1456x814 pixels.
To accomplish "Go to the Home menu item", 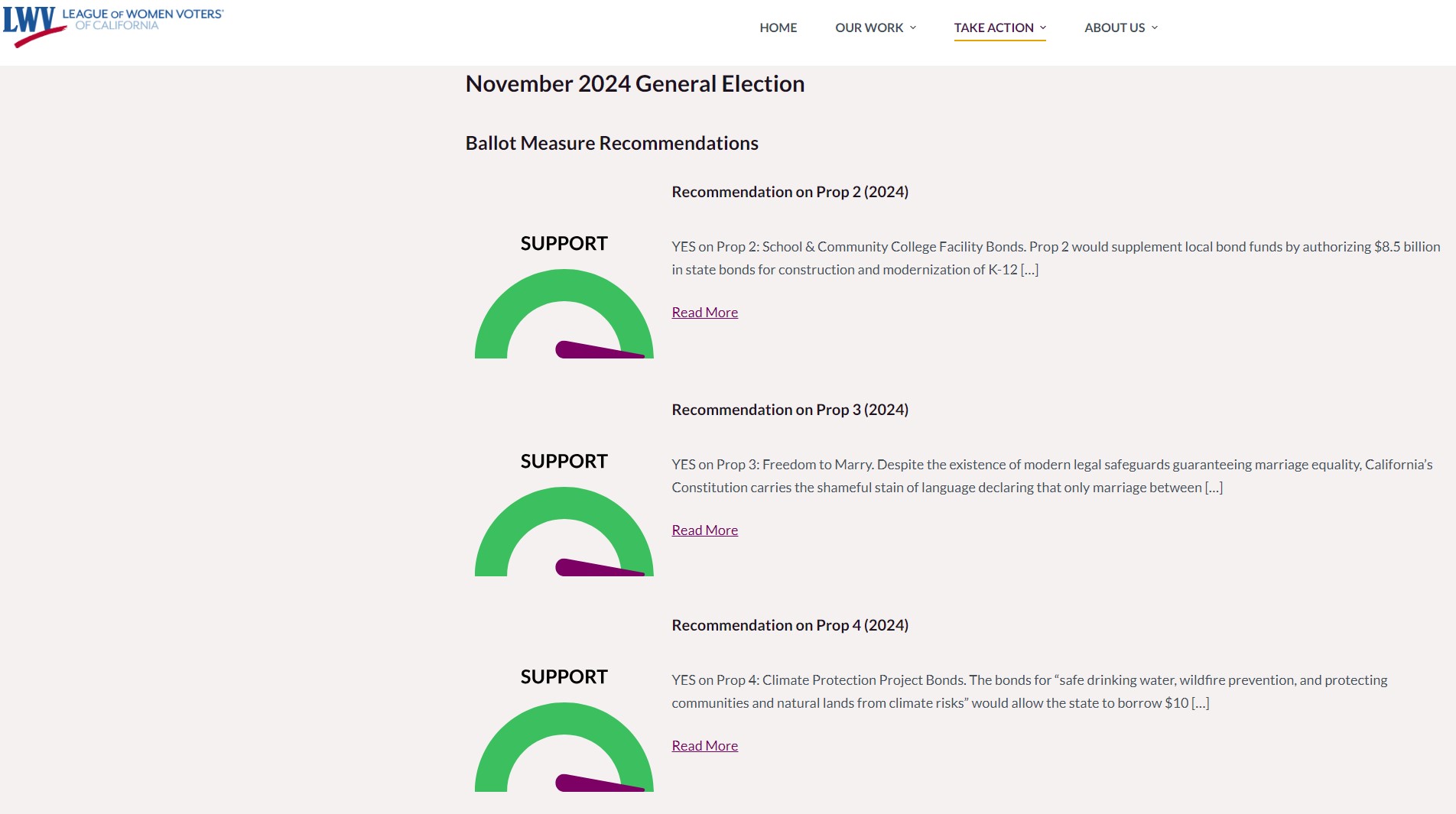I will click(x=778, y=28).
